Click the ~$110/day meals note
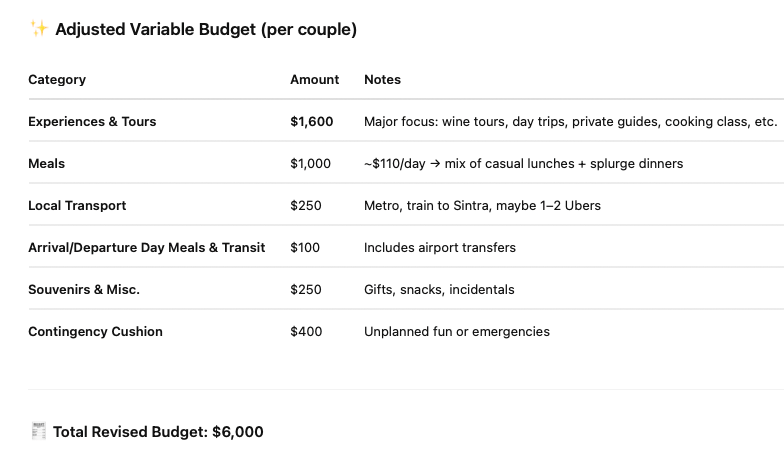 523,164
